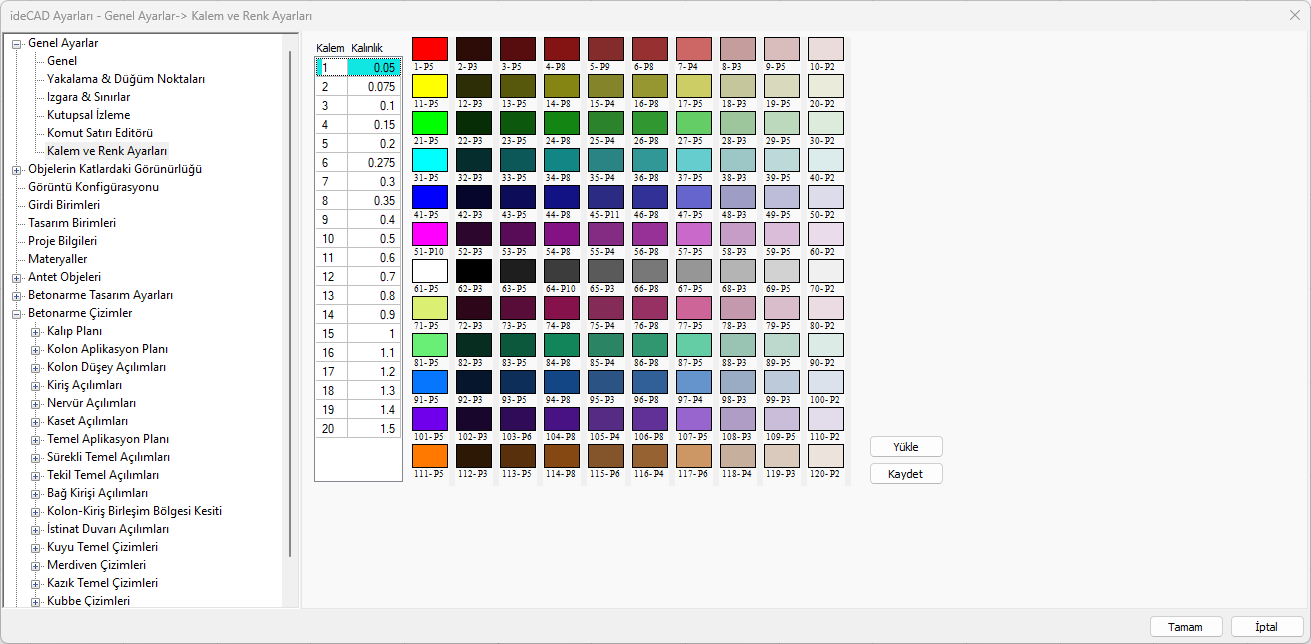Expand the Kalıp Planı tree node

[x=36, y=331]
